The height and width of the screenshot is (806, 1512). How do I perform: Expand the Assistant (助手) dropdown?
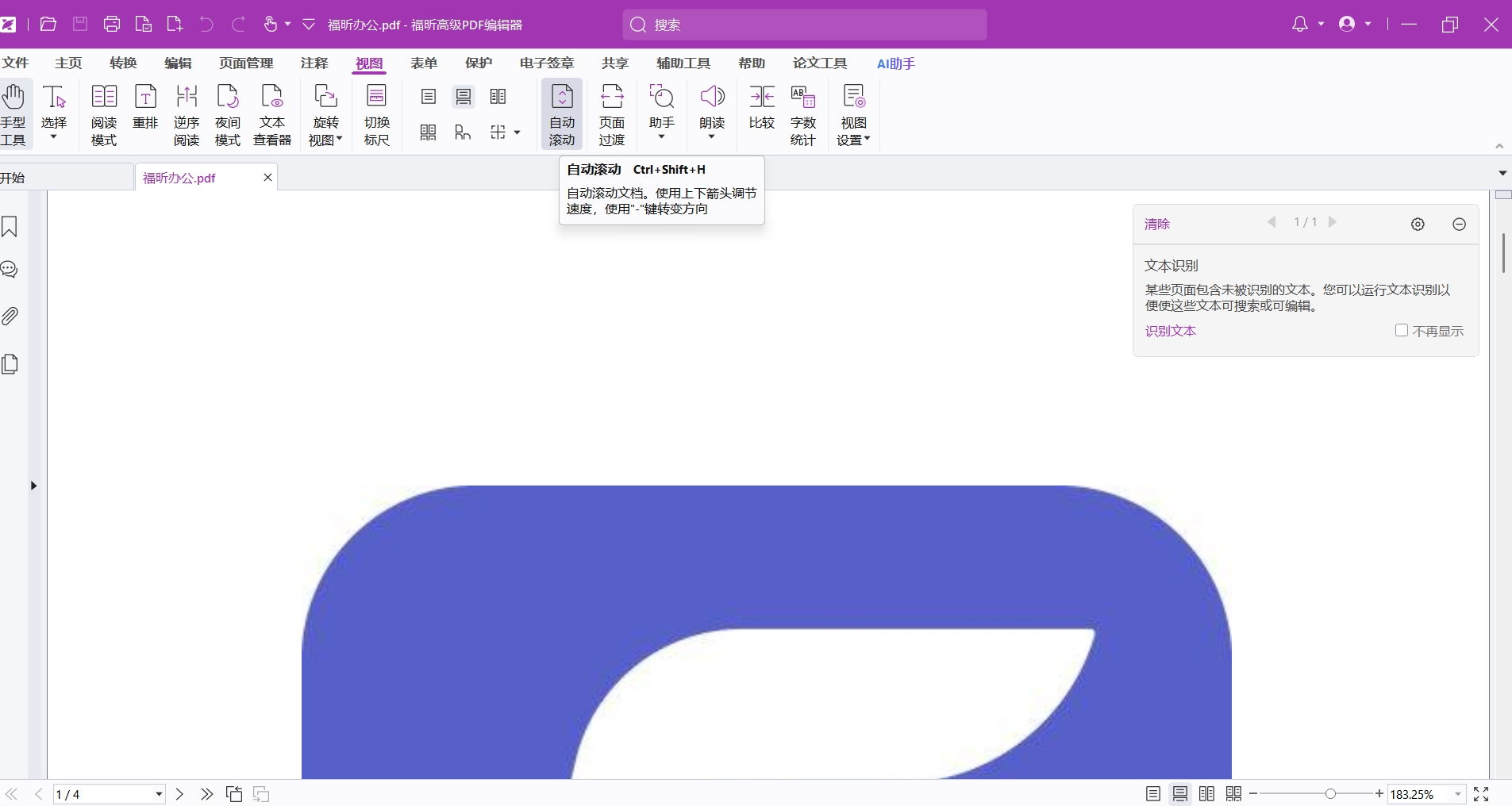(x=662, y=137)
